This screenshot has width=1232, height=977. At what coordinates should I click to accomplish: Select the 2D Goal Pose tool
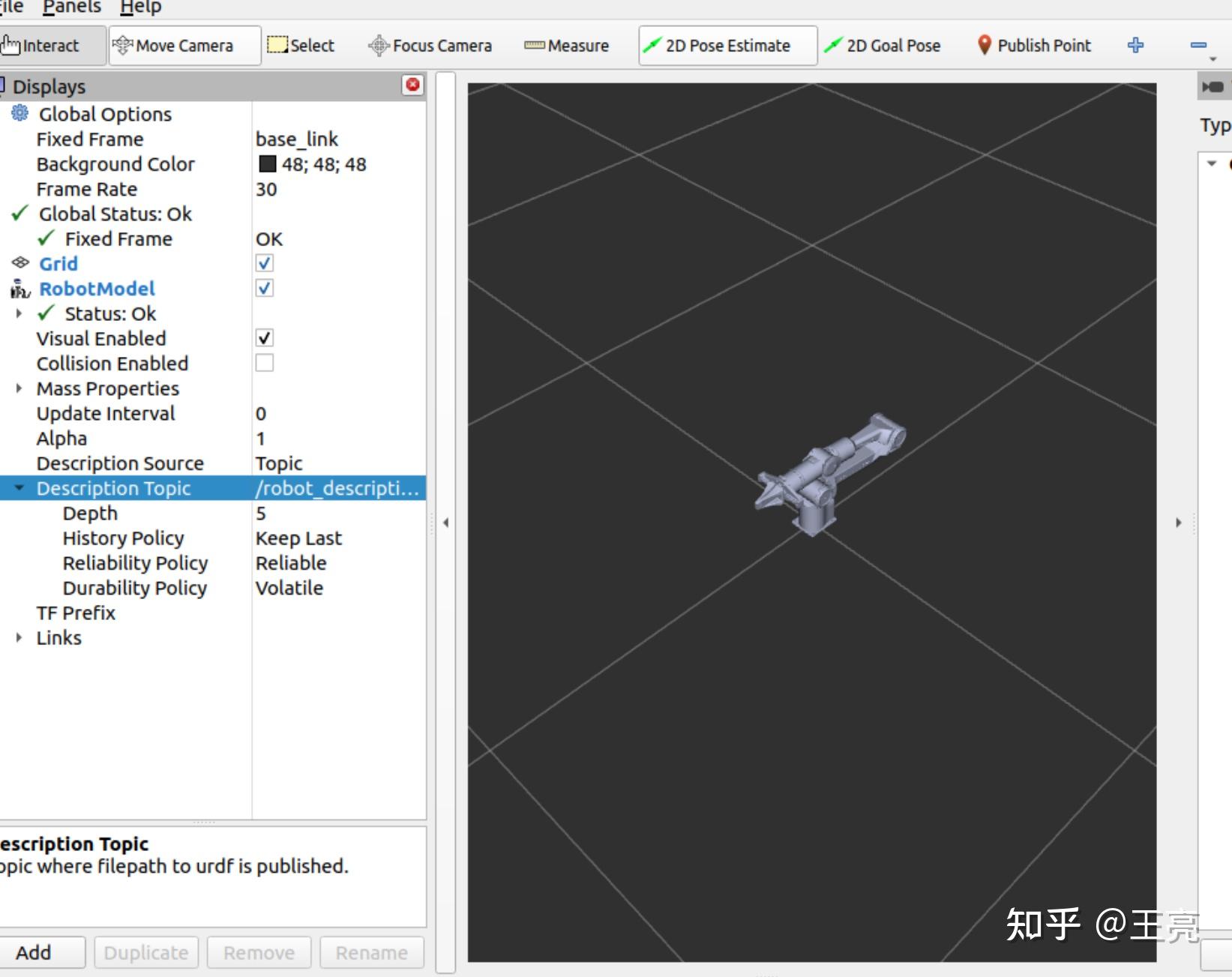[x=882, y=46]
